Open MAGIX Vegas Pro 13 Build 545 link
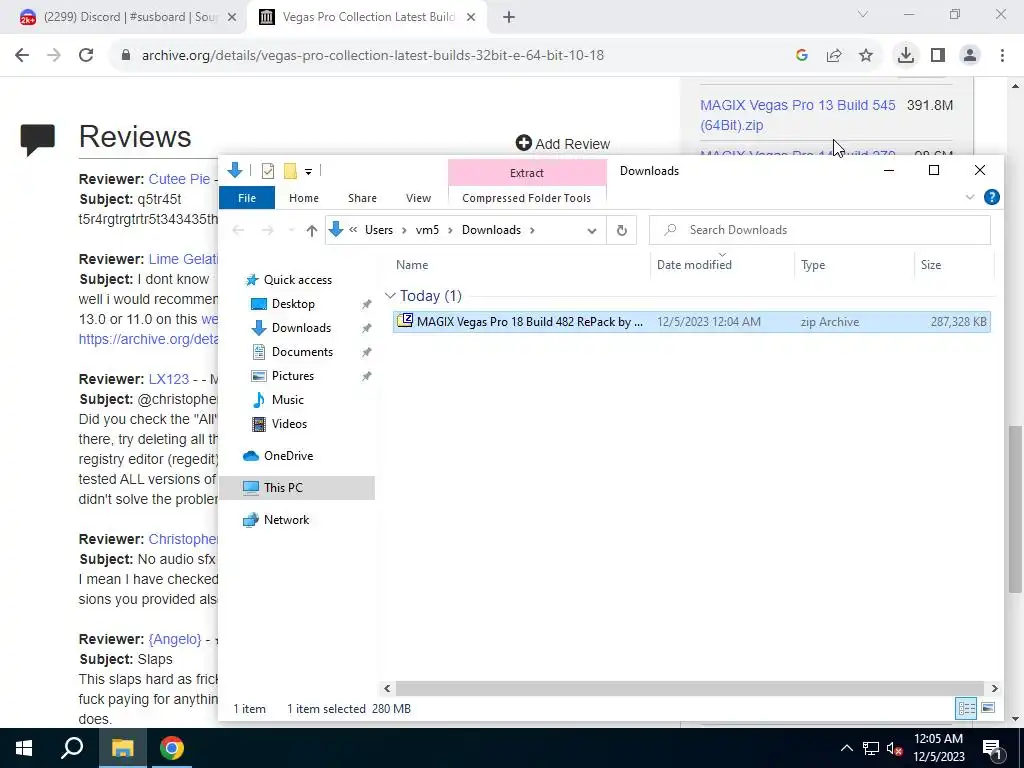This screenshot has width=1024, height=768. click(797, 115)
